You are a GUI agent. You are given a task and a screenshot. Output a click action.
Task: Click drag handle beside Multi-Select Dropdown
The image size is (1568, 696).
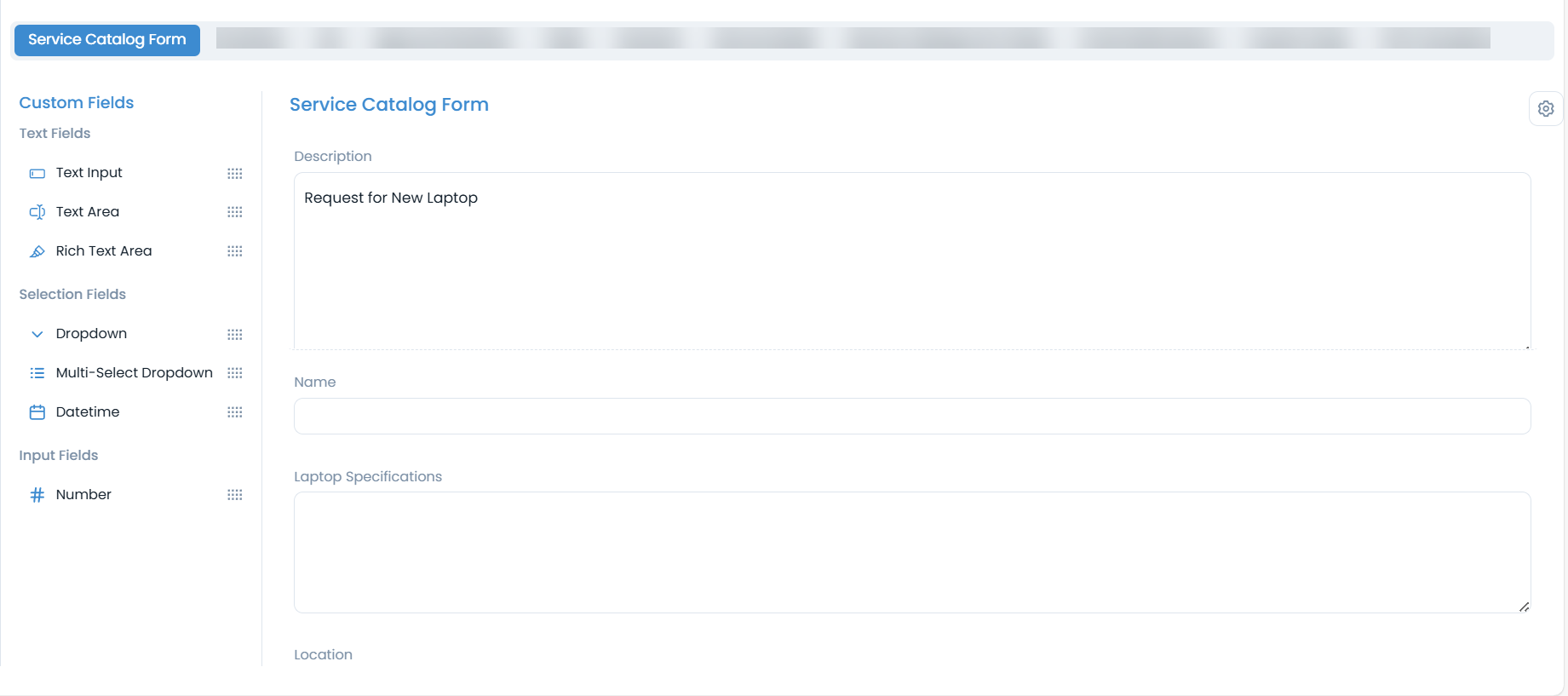click(x=235, y=373)
